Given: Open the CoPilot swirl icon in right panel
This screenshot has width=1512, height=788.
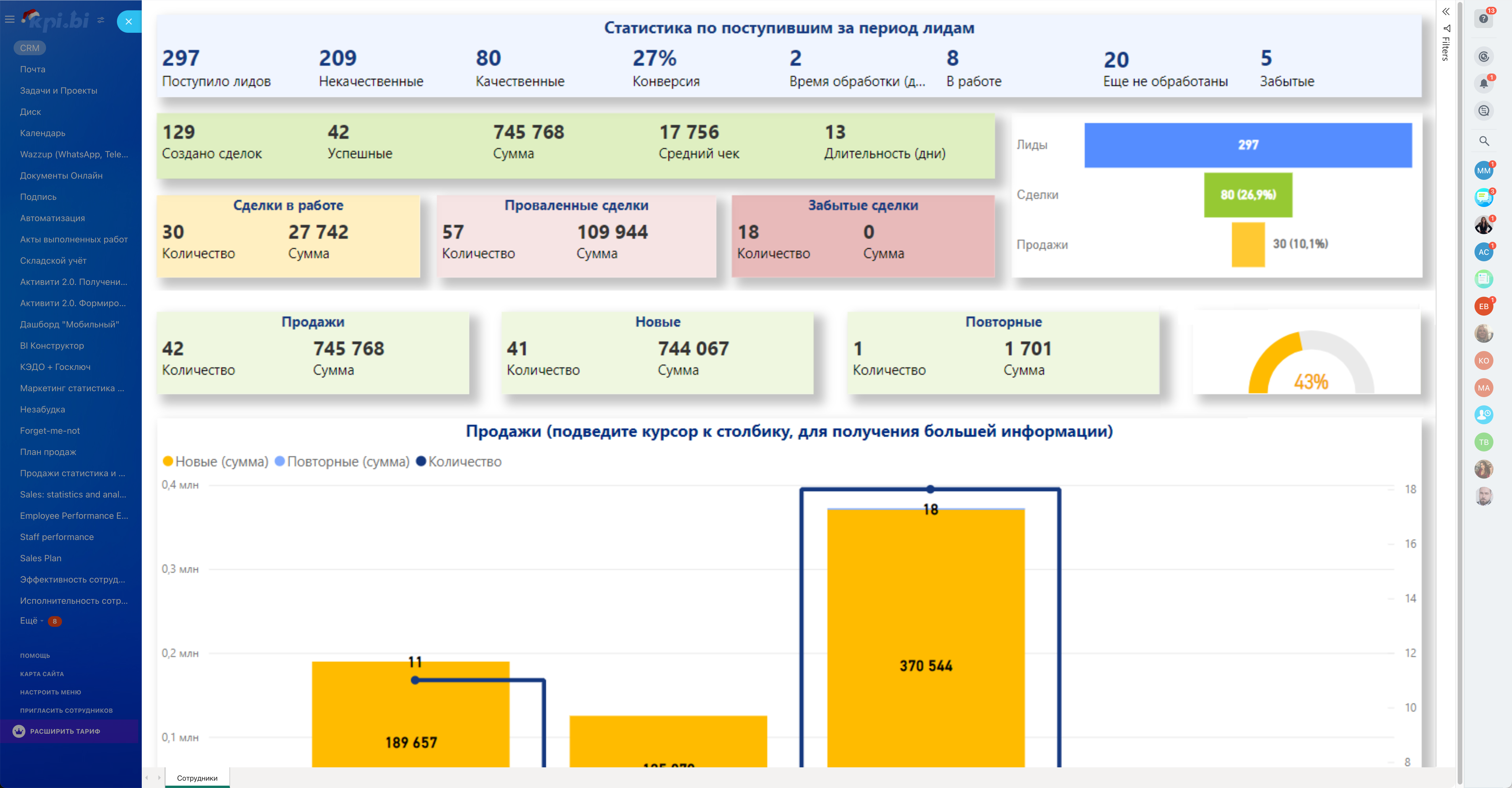Looking at the screenshot, I should 1483,57.
